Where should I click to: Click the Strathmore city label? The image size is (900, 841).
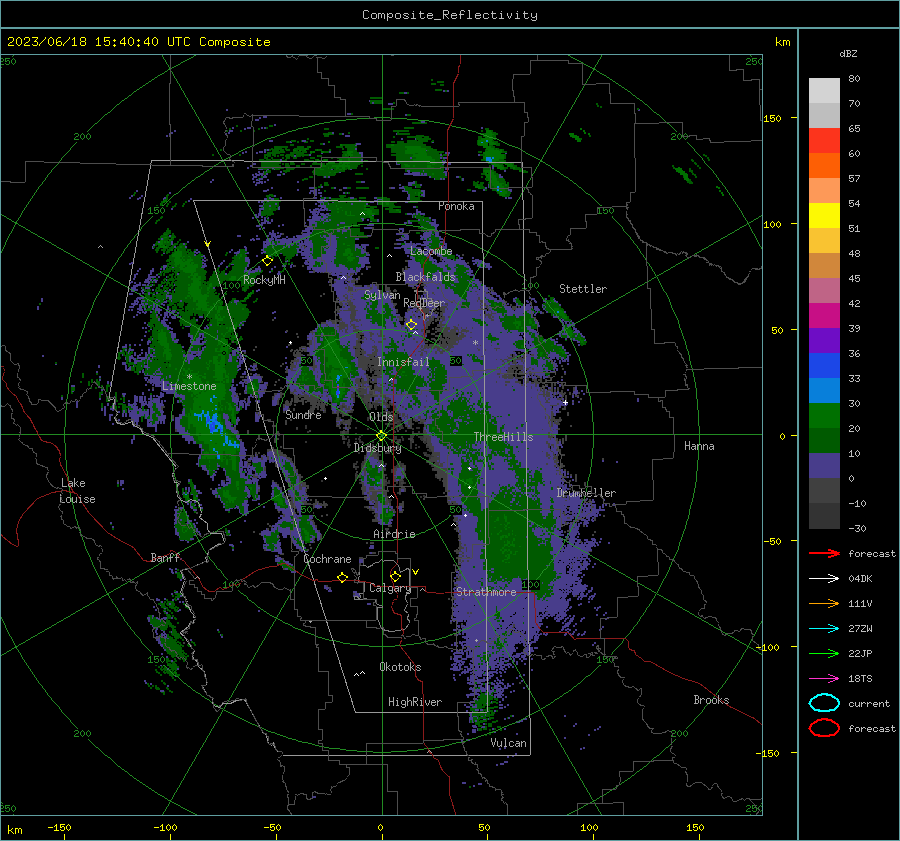(x=486, y=592)
